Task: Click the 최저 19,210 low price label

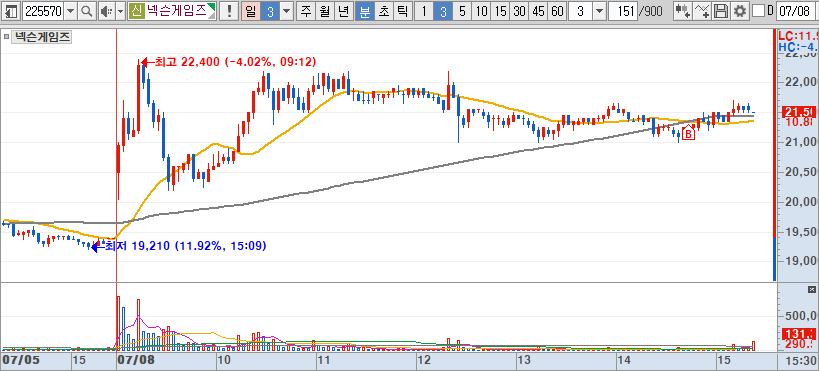Action: 185,246
